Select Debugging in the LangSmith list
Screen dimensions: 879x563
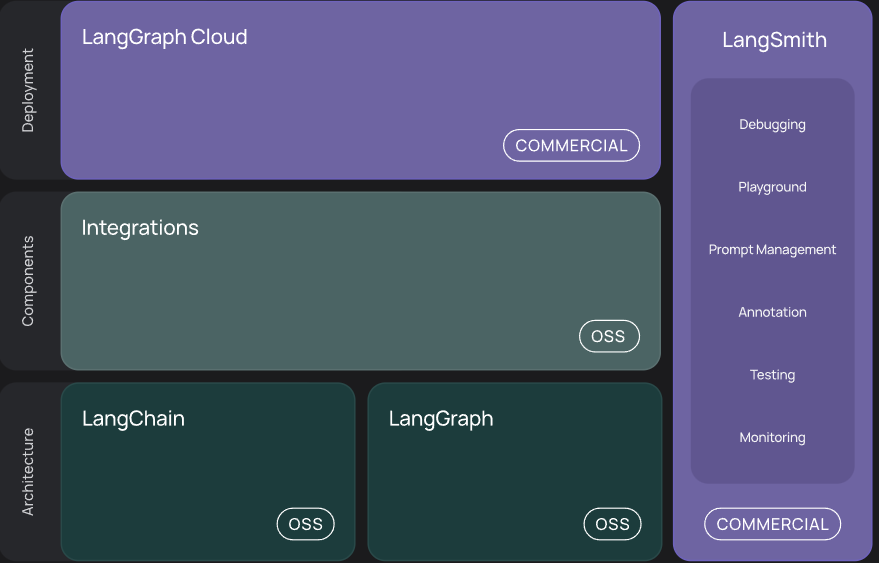click(x=772, y=125)
